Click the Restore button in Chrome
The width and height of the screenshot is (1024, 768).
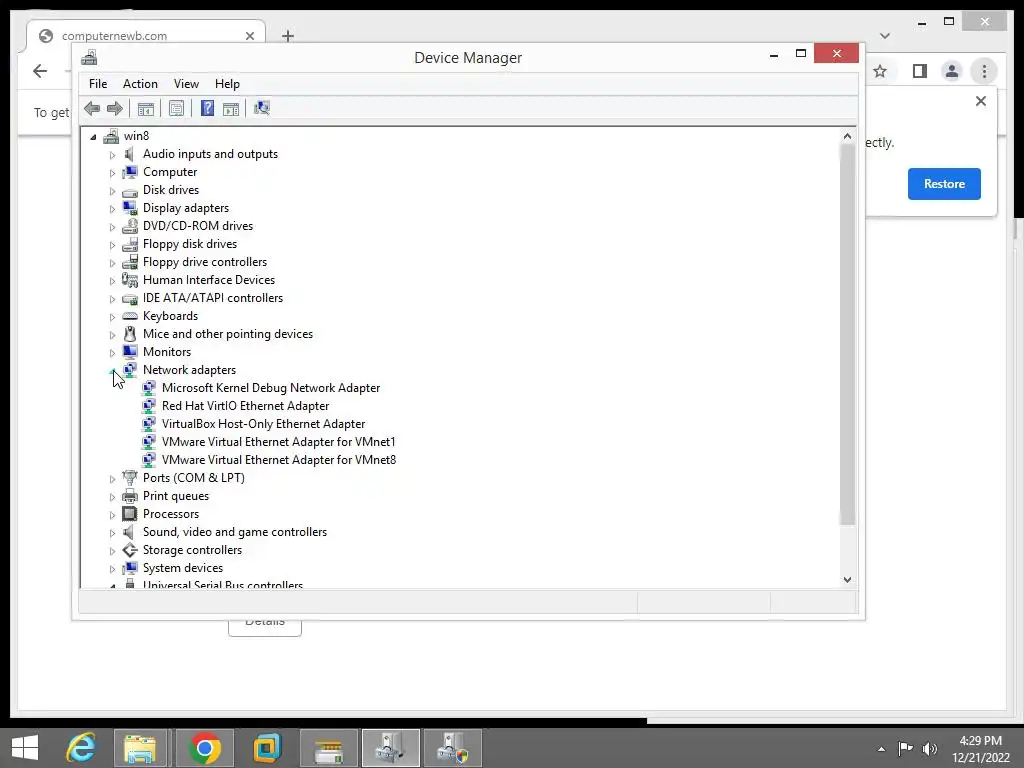click(944, 184)
